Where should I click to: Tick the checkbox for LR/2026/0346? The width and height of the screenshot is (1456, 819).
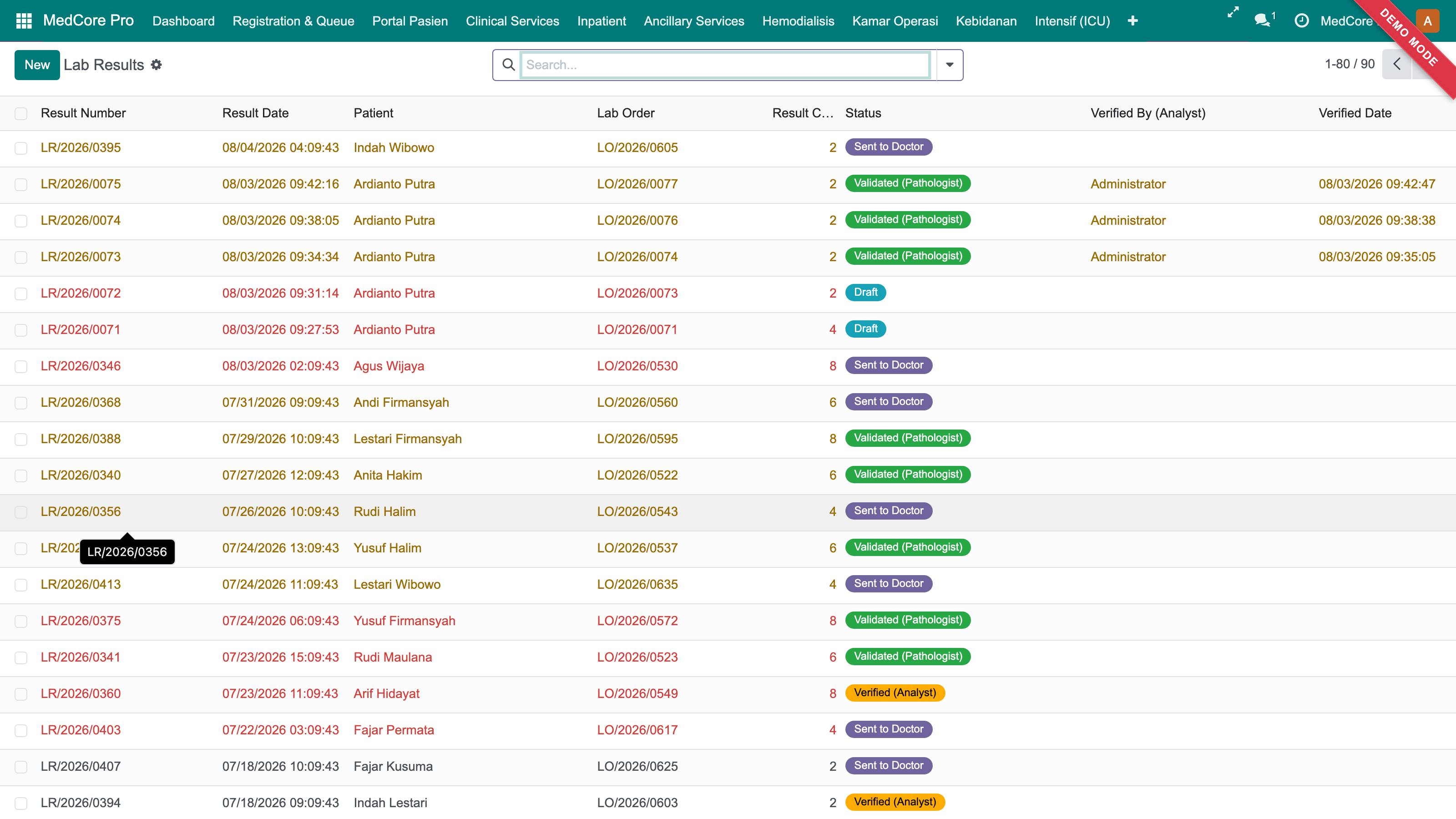pos(21,366)
